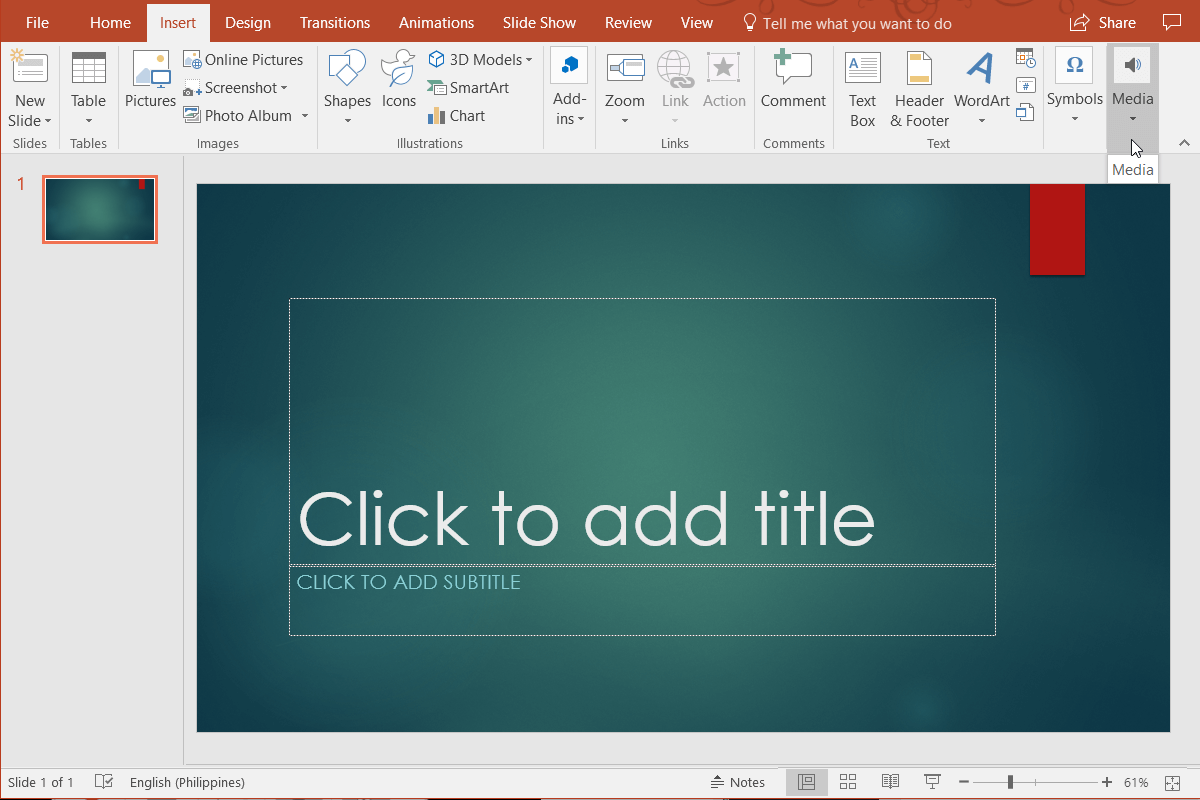This screenshot has width=1200, height=800.
Task: Open the File tab
Action: [x=37, y=22]
